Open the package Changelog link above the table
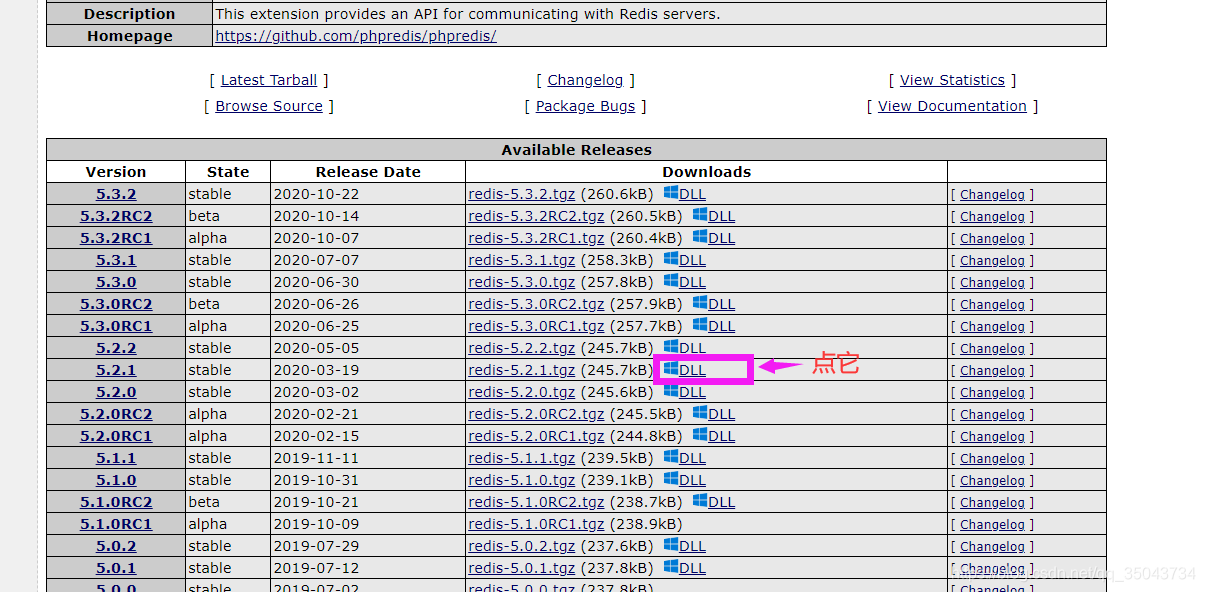1205x592 pixels. 585,80
